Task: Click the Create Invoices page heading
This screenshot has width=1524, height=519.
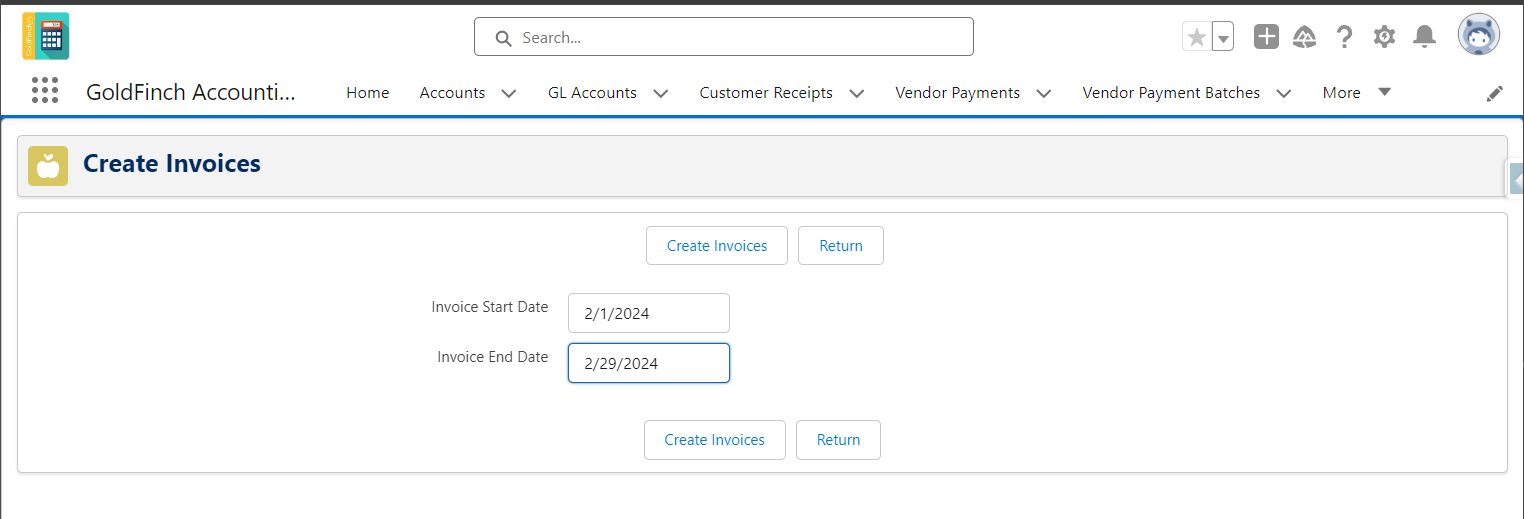Action: tap(172, 164)
